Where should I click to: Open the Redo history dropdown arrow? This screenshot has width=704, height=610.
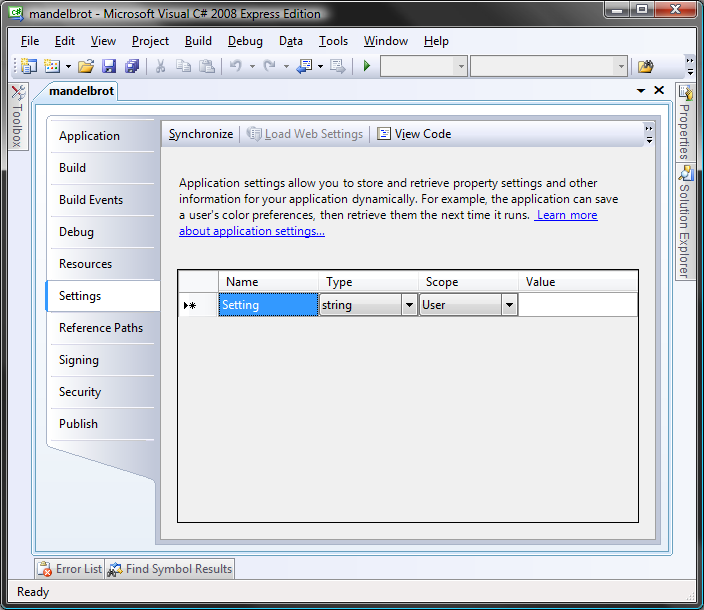click(286, 66)
